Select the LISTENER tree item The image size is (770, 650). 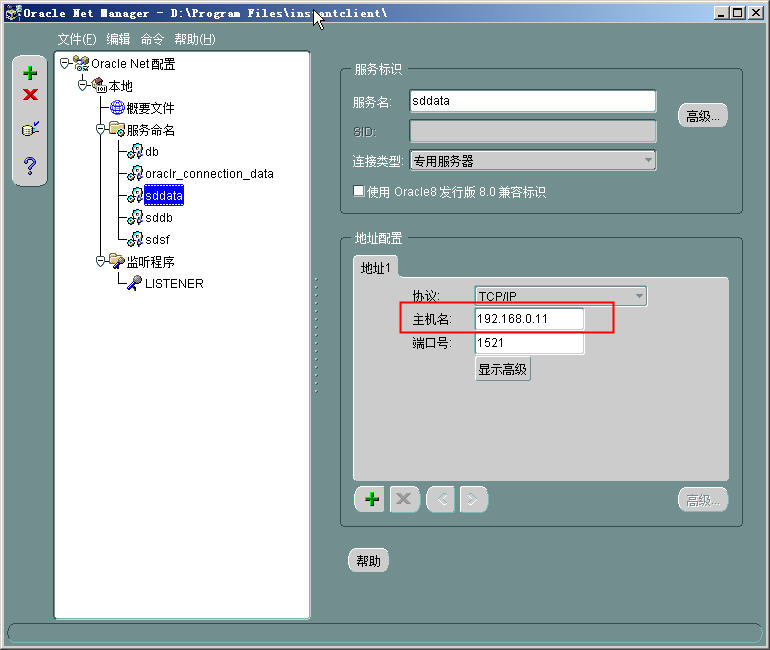[174, 283]
